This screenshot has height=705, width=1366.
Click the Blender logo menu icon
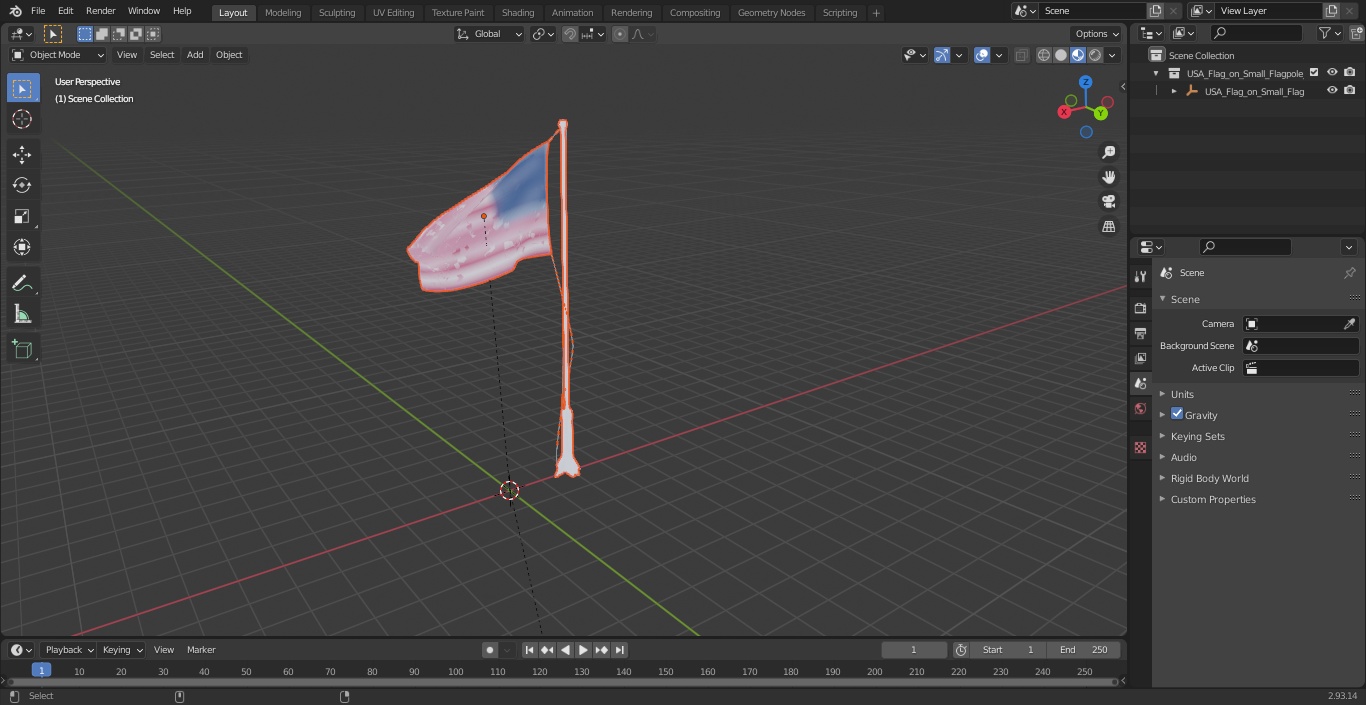15,11
